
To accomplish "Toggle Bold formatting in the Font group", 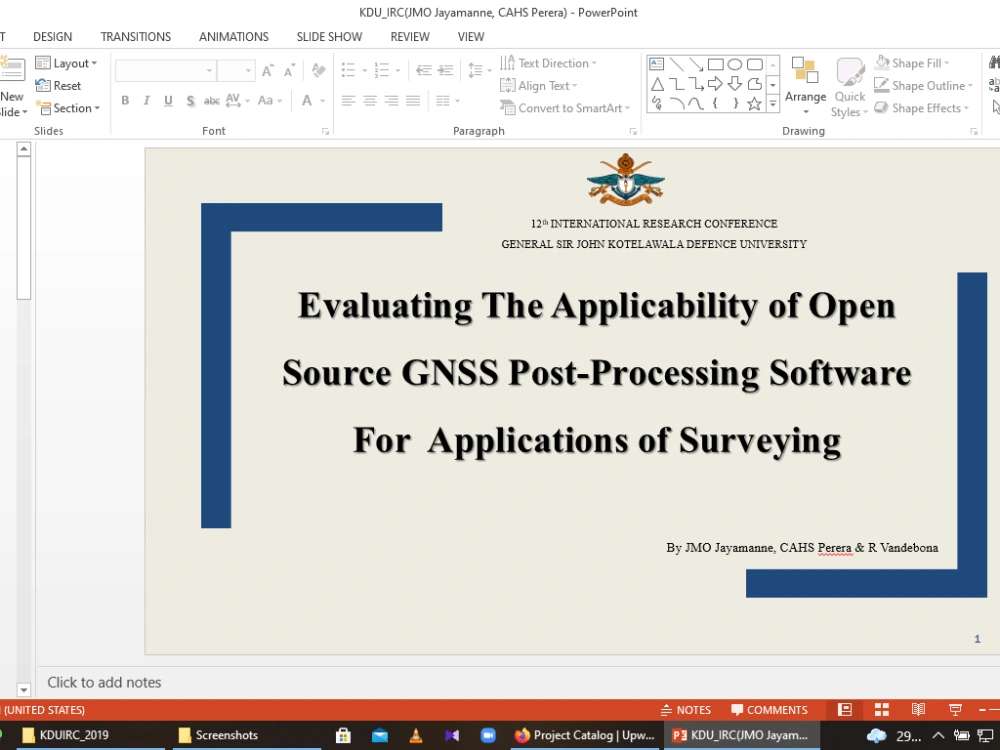I will (125, 101).
